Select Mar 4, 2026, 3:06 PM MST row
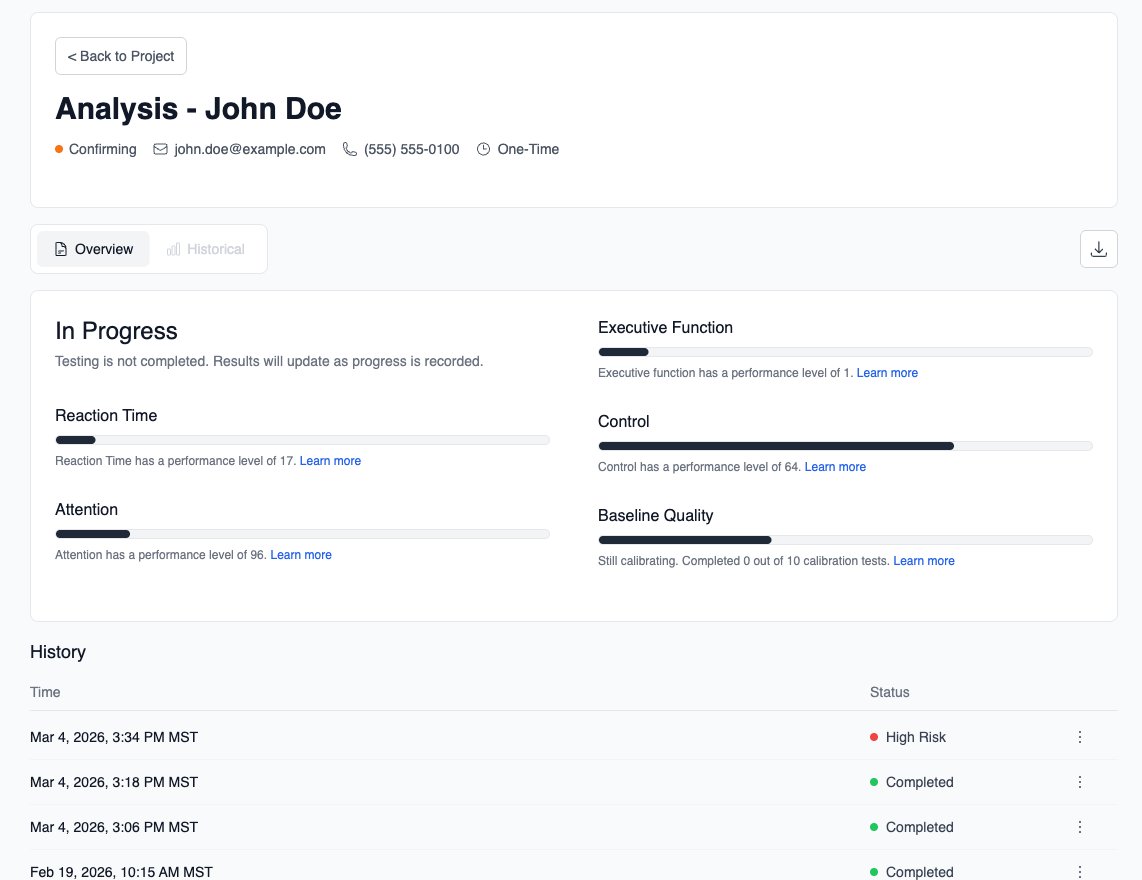 573,828
